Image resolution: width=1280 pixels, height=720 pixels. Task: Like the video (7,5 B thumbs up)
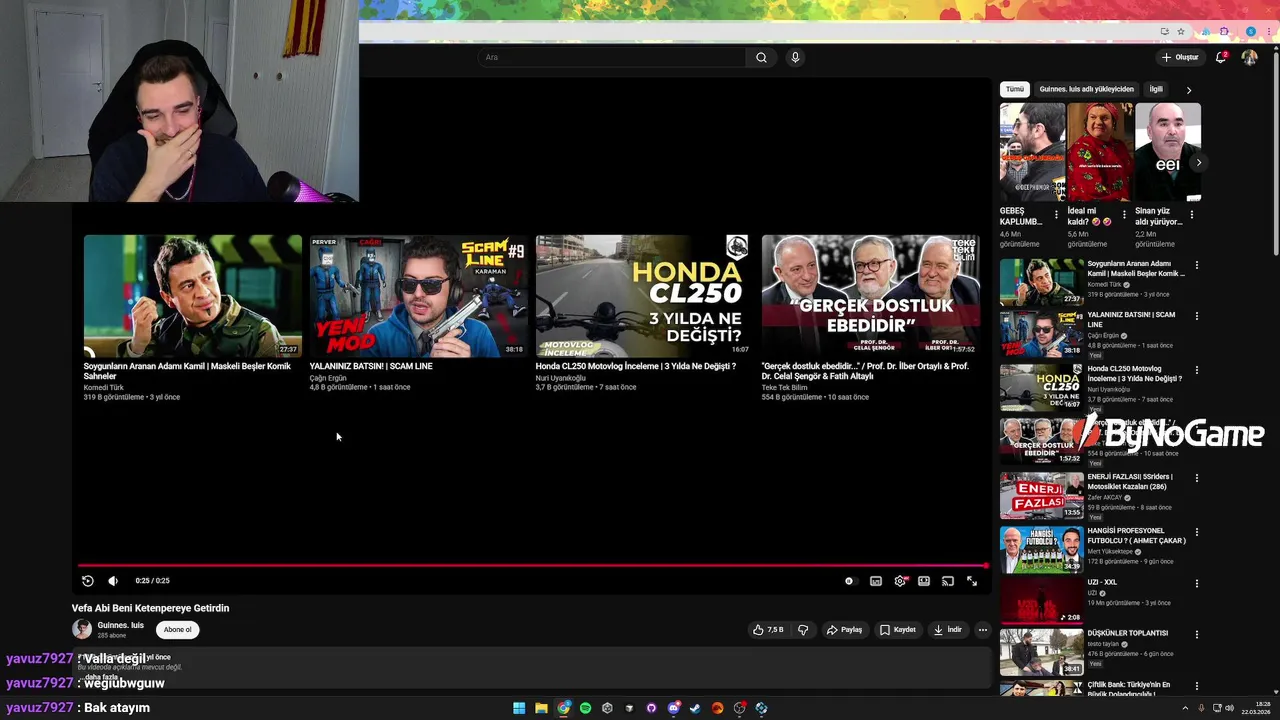tap(768, 630)
